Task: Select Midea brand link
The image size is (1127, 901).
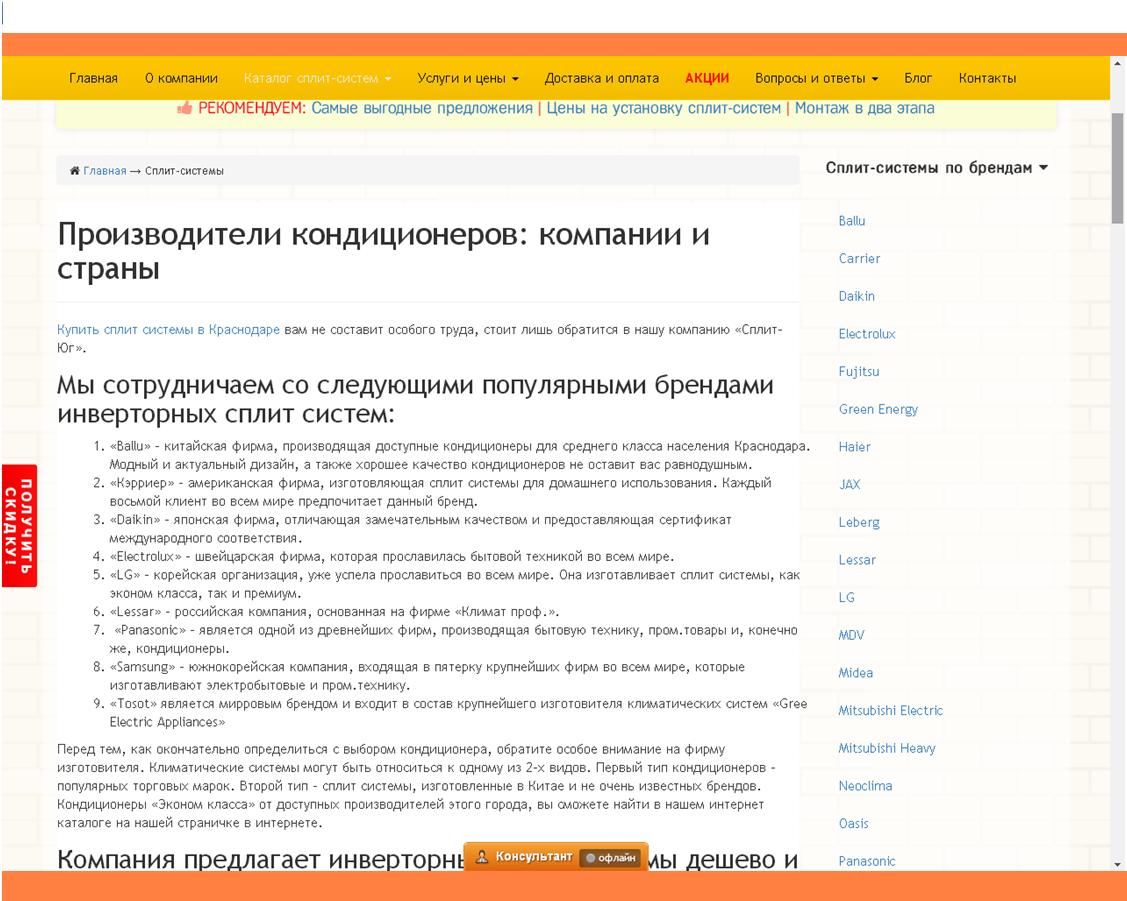Action: coord(855,673)
